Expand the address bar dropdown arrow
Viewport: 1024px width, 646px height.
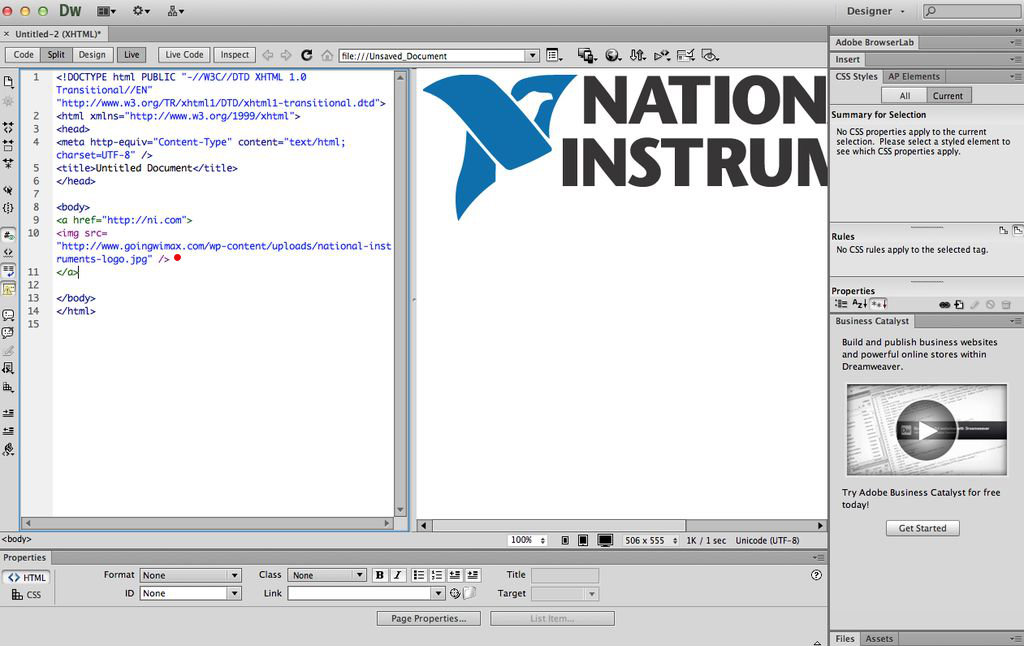tap(533, 56)
